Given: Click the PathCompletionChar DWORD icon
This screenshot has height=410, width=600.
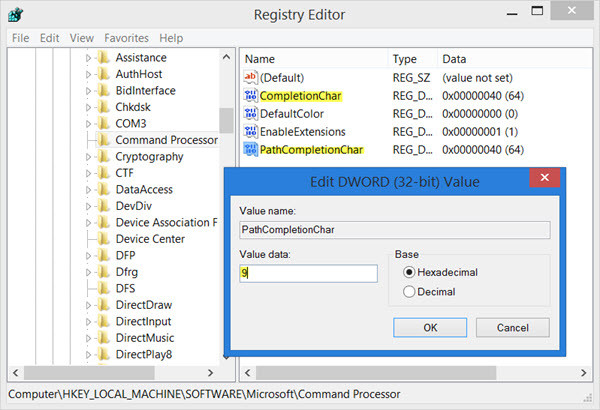Looking at the screenshot, I should point(250,149).
